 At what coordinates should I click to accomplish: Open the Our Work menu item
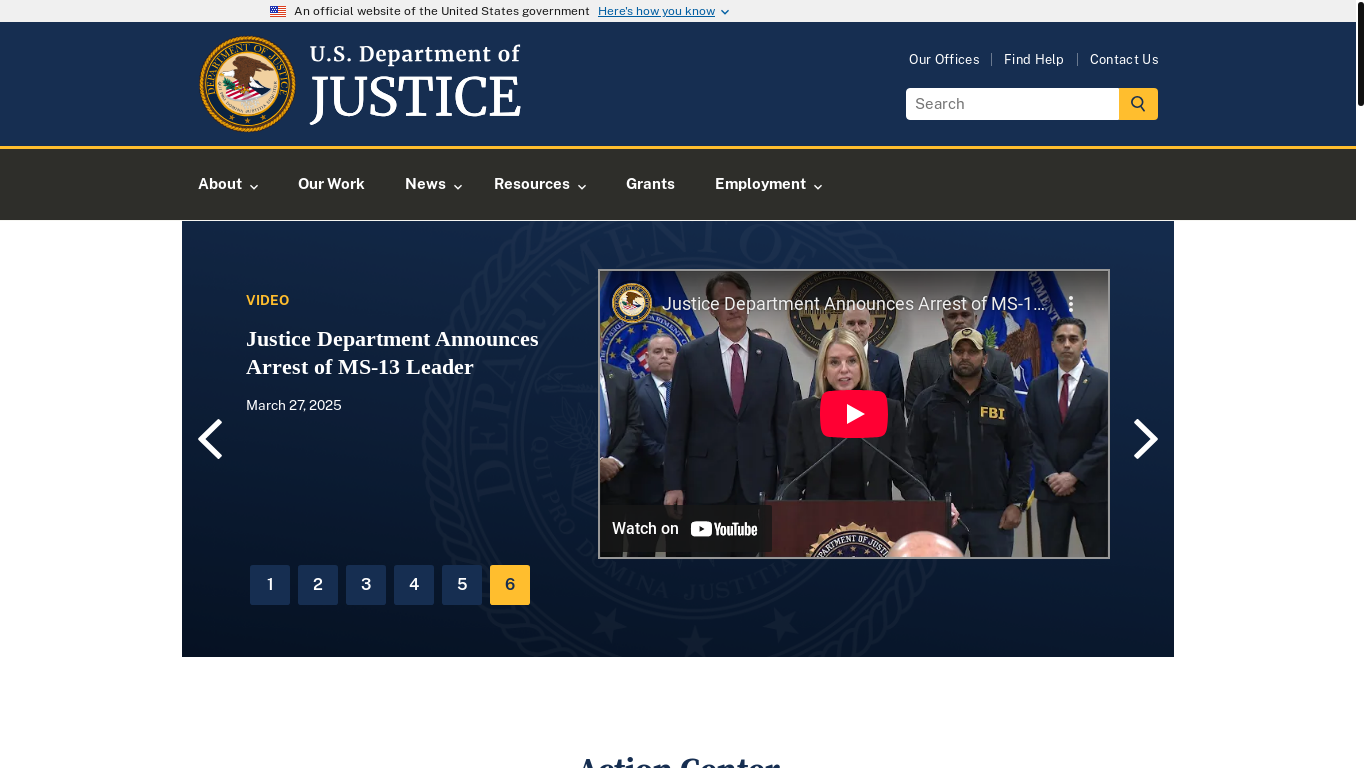coord(331,184)
